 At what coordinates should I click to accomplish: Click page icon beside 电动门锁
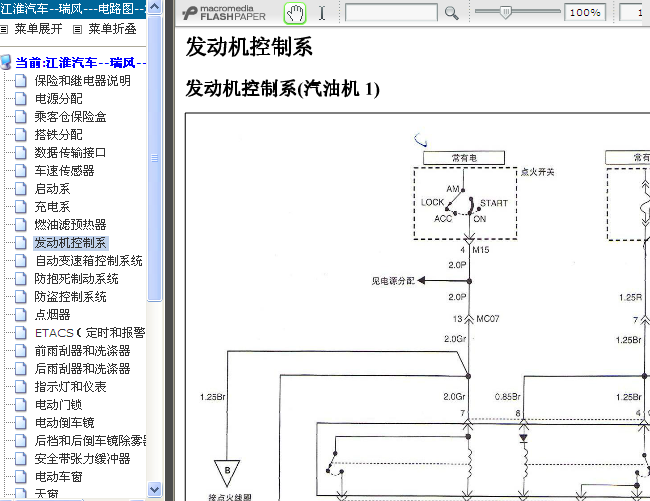[x=22, y=405]
